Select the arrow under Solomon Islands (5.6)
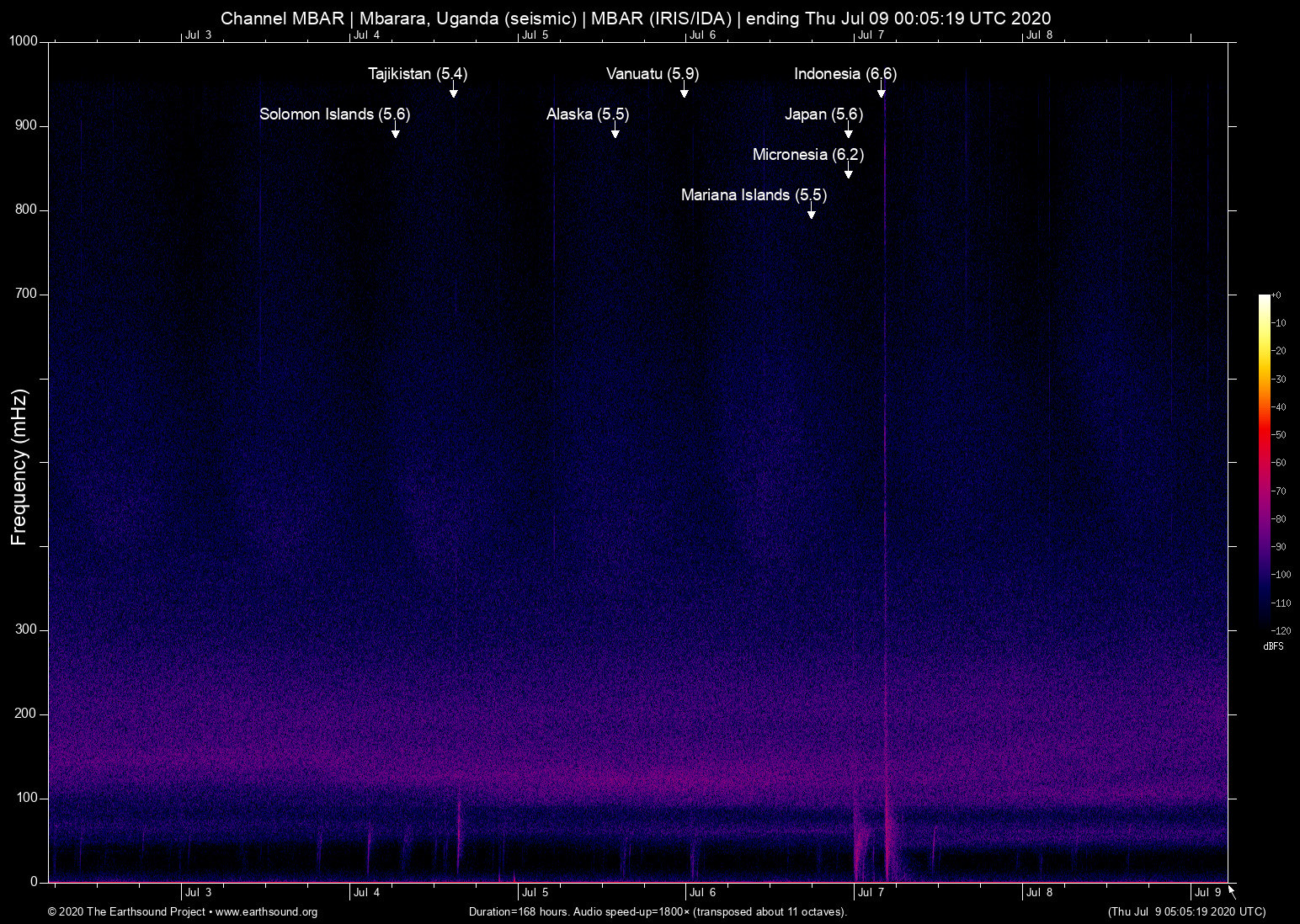The width and height of the screenshot is (1300, 924). pyautogui.click(x=395, y=132)
